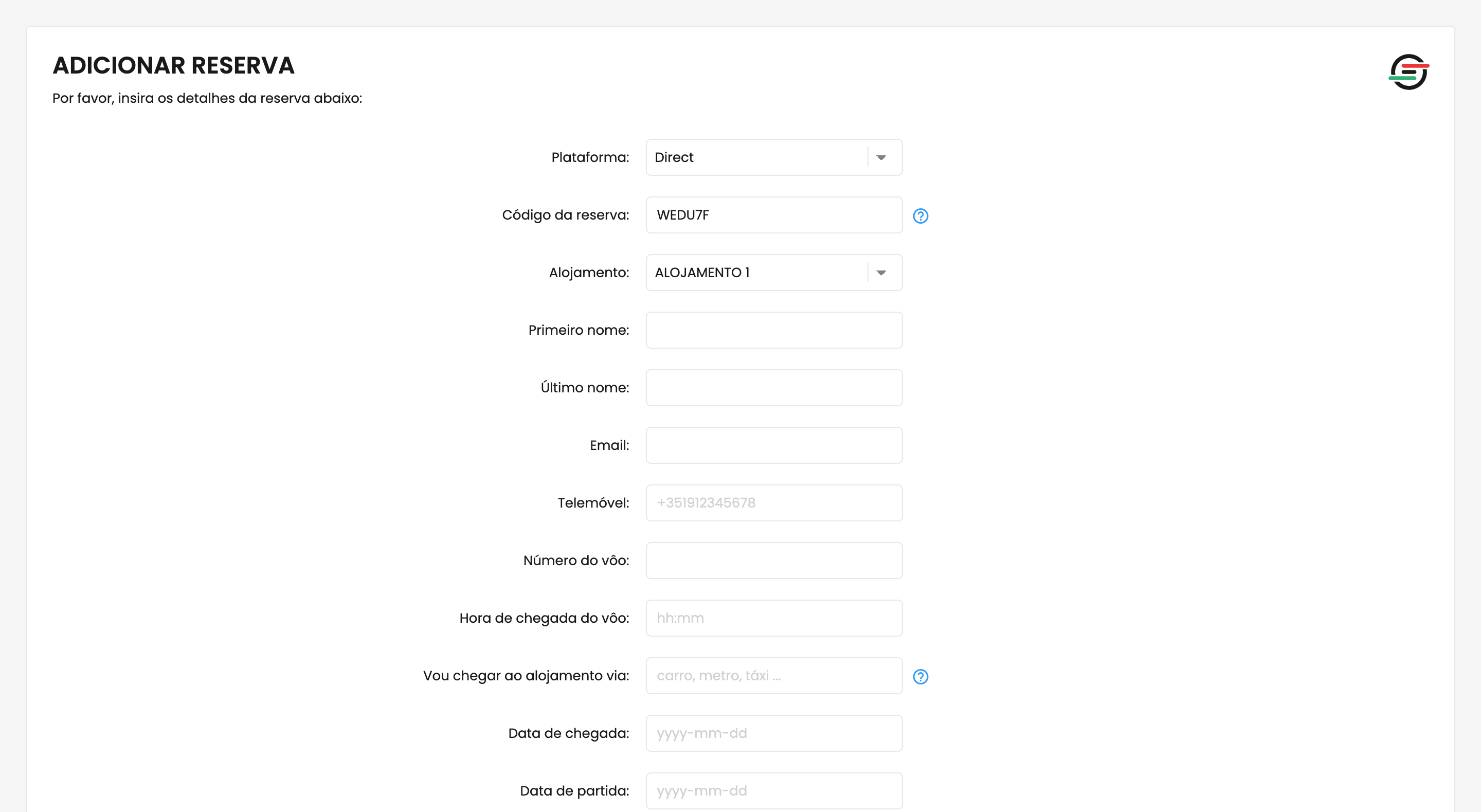Screen dimensions: 1481x812
Task: Focus the Código da reserva field with WEDU7F
Action: (x=774, y=215)
